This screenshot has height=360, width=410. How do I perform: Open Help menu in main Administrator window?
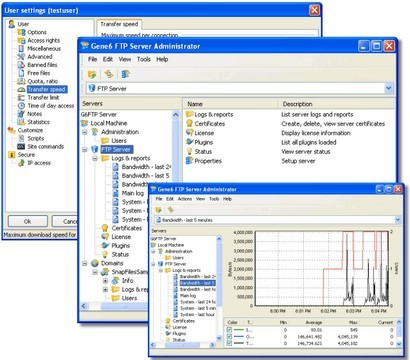[162, 59]
